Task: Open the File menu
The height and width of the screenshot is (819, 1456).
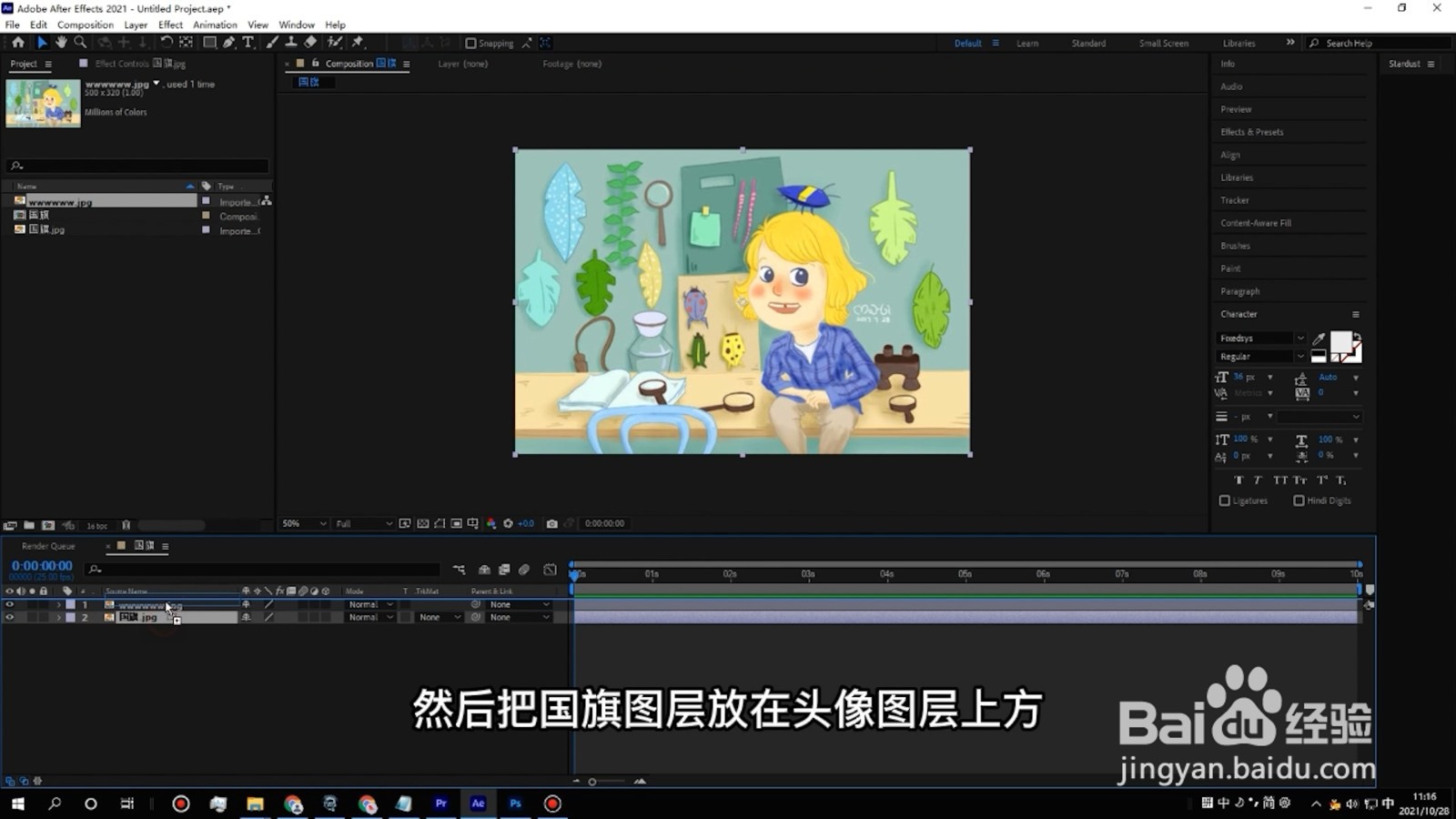Action: tap(12, 25)
